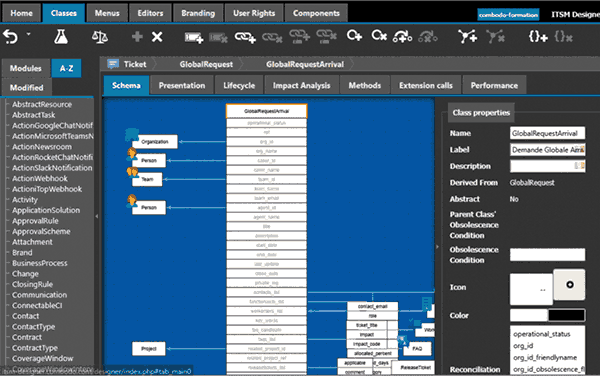Viewport: 600px width, 376px height.
Task: Click the add link icon
Action: [x=245, y=37]
